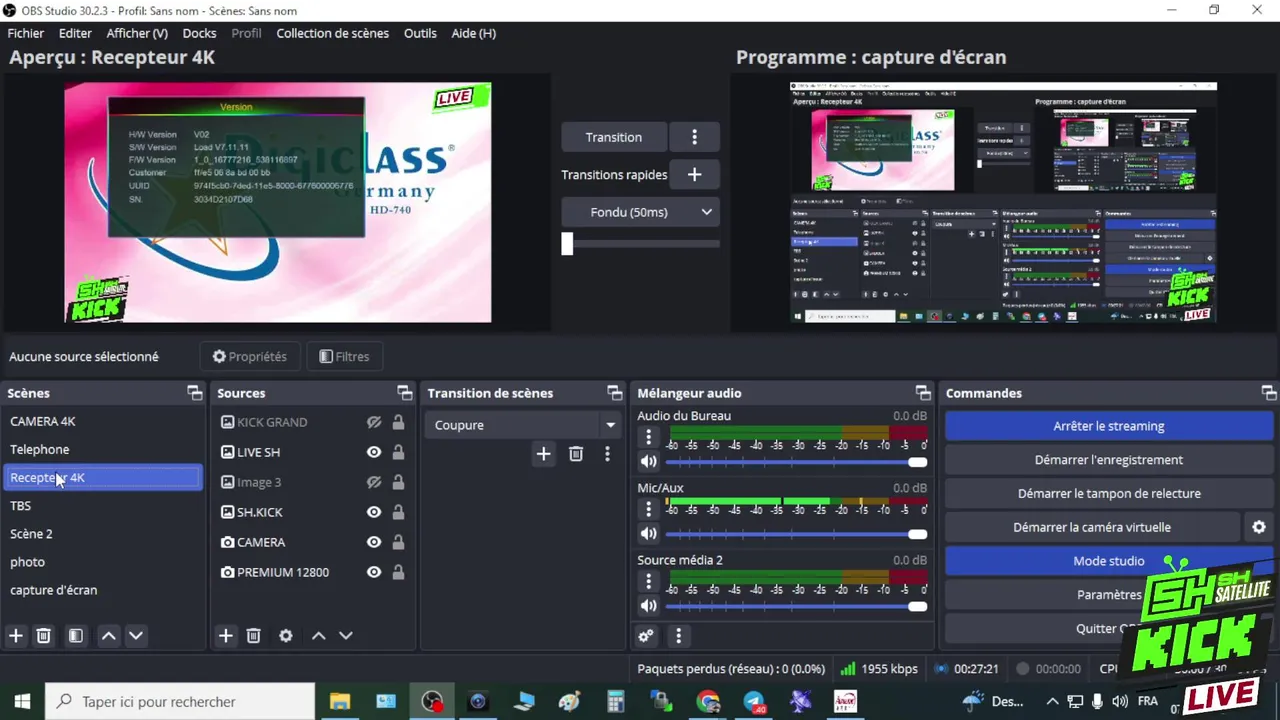Image resolution: width=1280 pixels, height=720 pixels.
Task: Toggle lock on LIVE SH source
Action: tap(398, 452)
